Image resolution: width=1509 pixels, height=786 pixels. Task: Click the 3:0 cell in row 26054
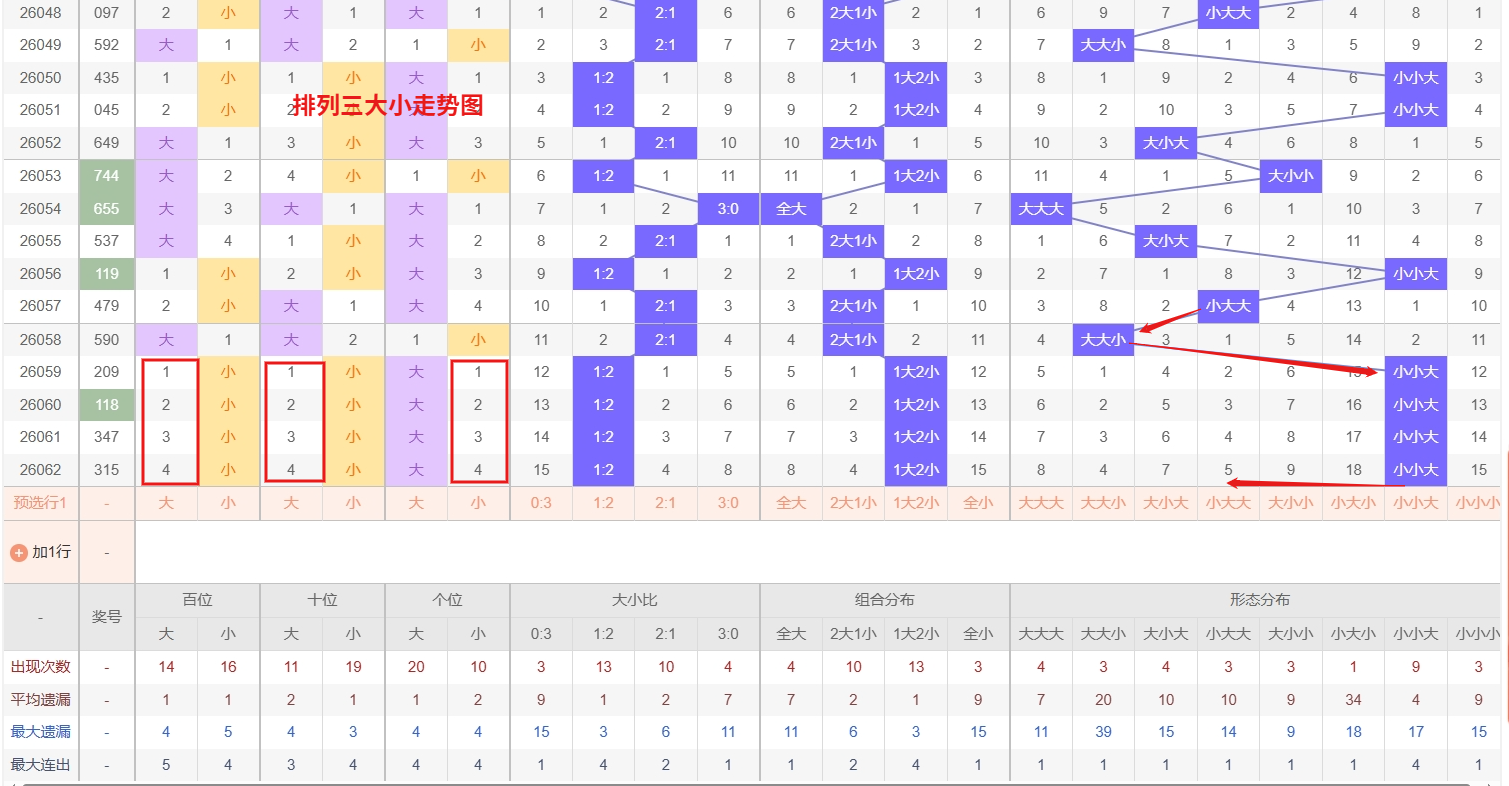[728, 209]
